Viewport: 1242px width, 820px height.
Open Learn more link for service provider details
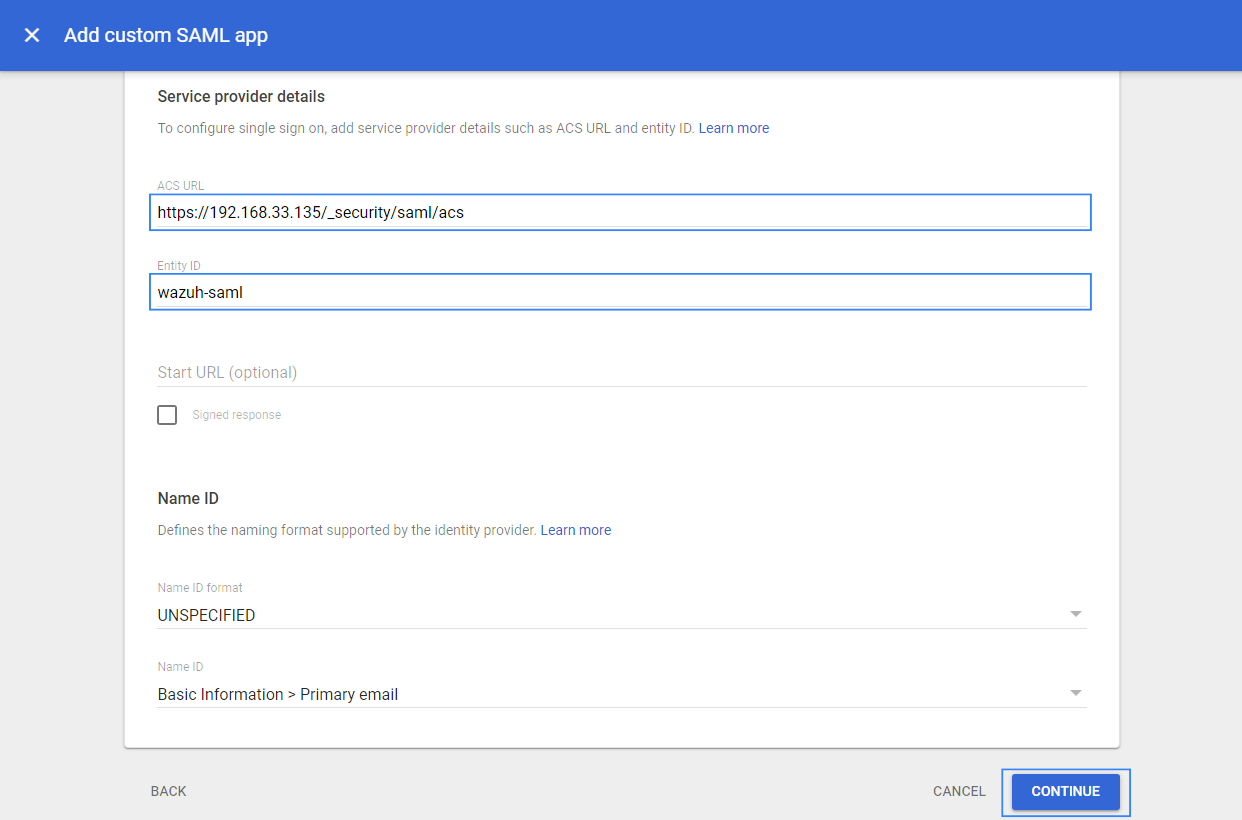pyautogui.click(x=734, y=128)
